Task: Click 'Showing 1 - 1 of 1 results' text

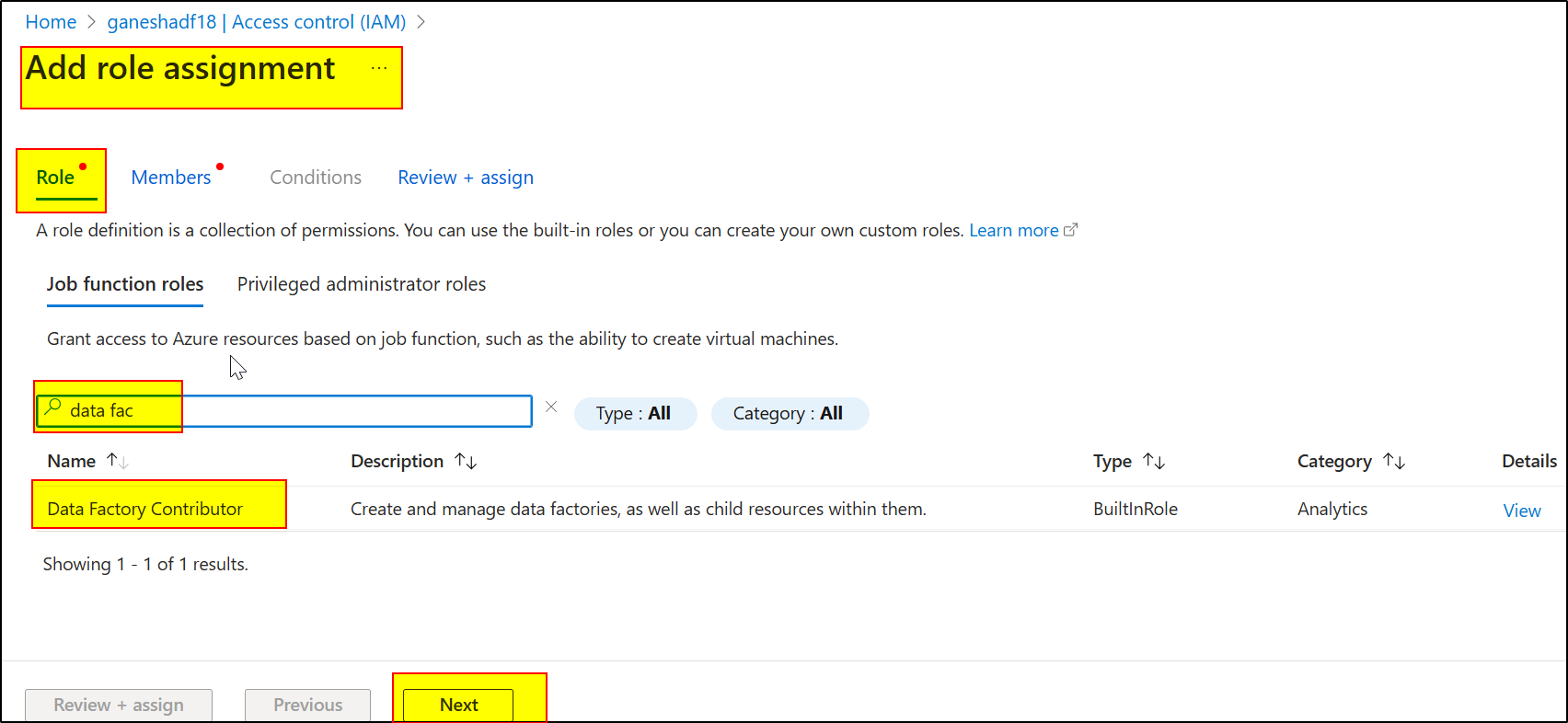Action: click(x=145, y=564)
